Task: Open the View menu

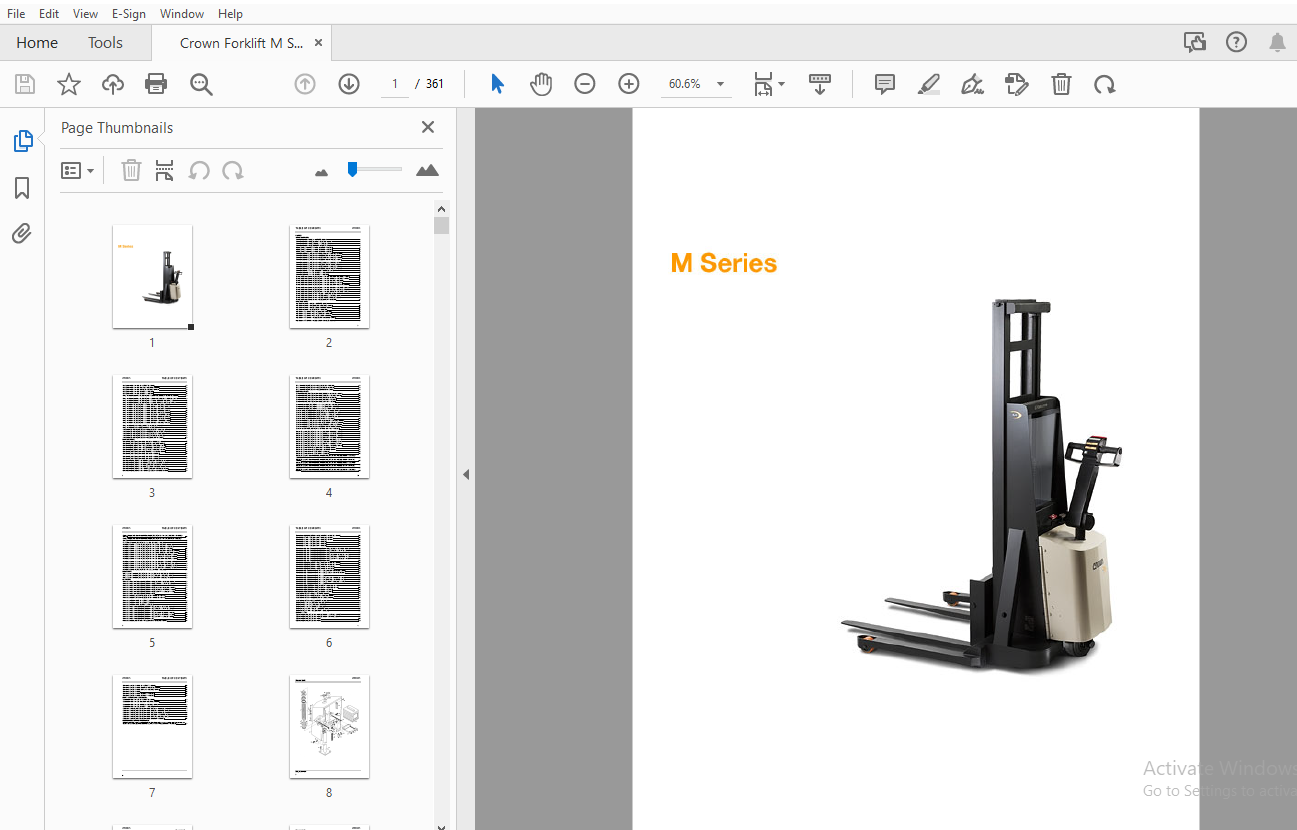Action: coord(85,14)
